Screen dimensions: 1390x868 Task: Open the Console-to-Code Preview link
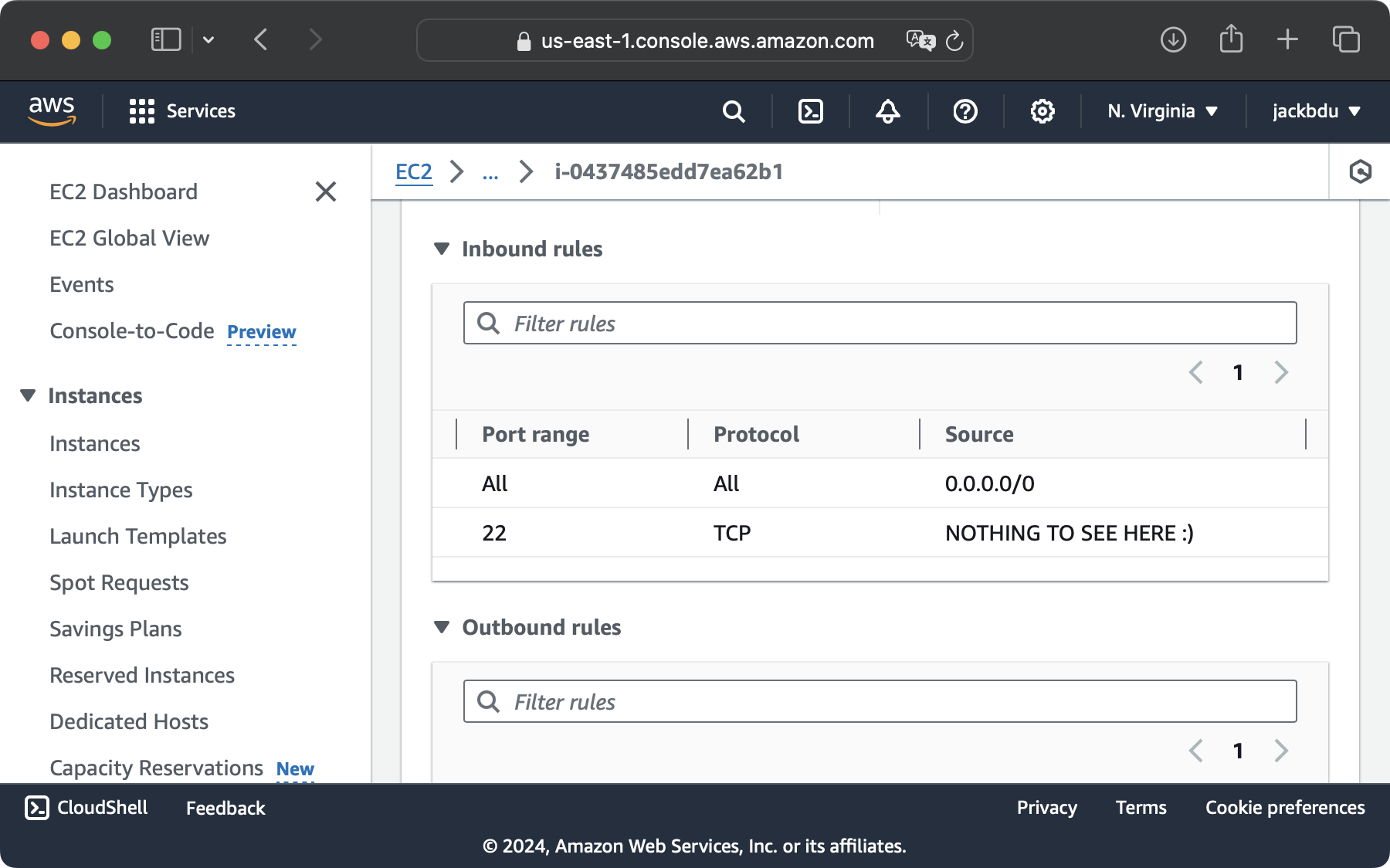[x=261, y=332]
